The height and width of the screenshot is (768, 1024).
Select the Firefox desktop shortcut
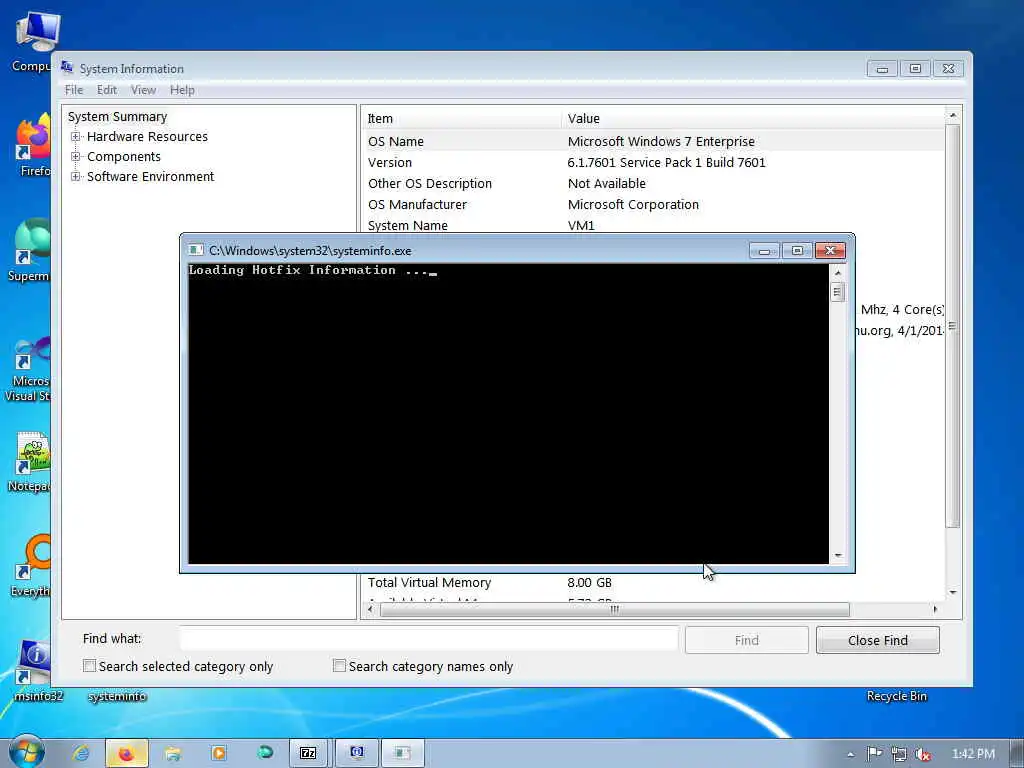[x=33, y=145]
